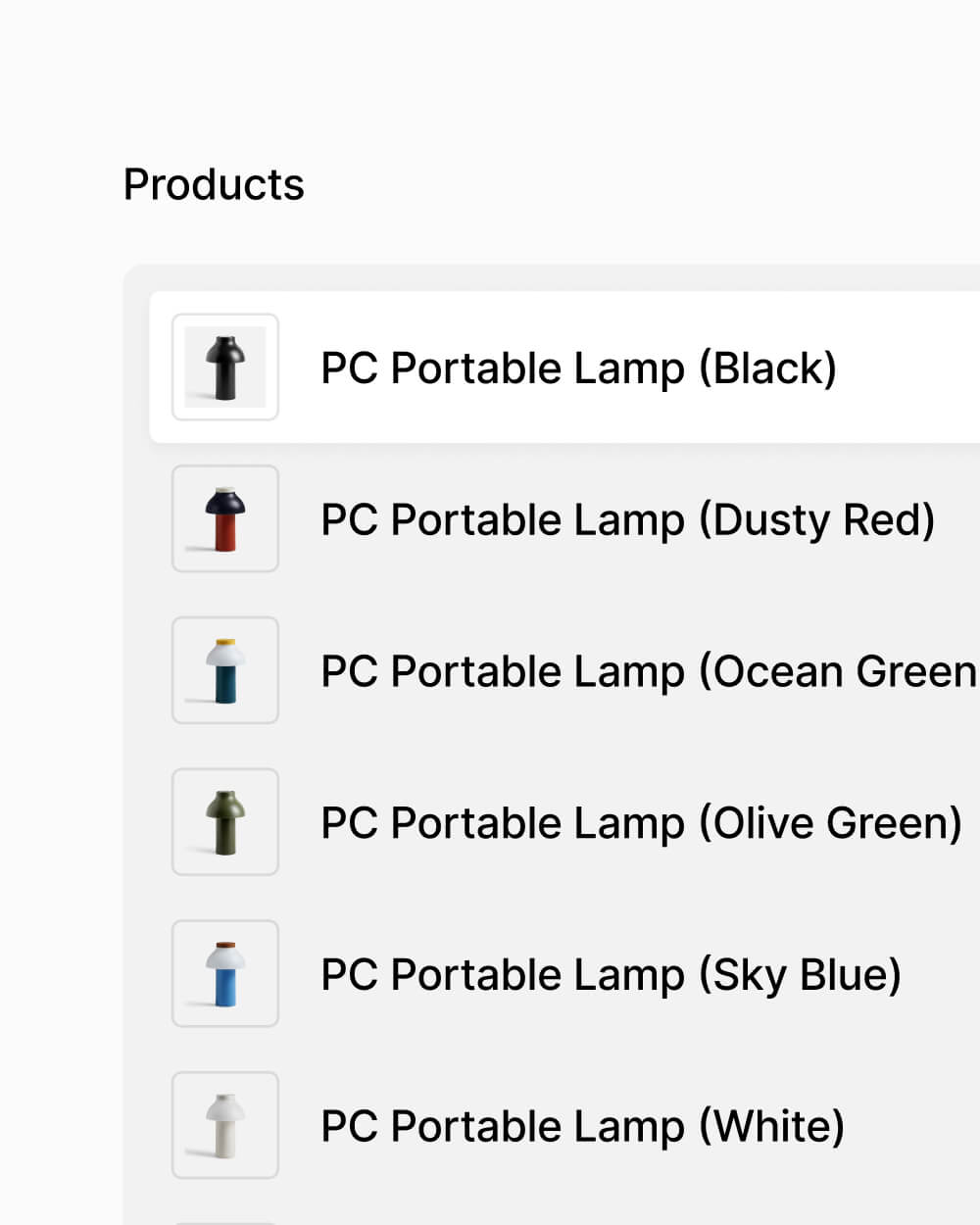Click the "(Olive Green)" variant text
This screenshot has height=1225, width=980.
[830, 823]
